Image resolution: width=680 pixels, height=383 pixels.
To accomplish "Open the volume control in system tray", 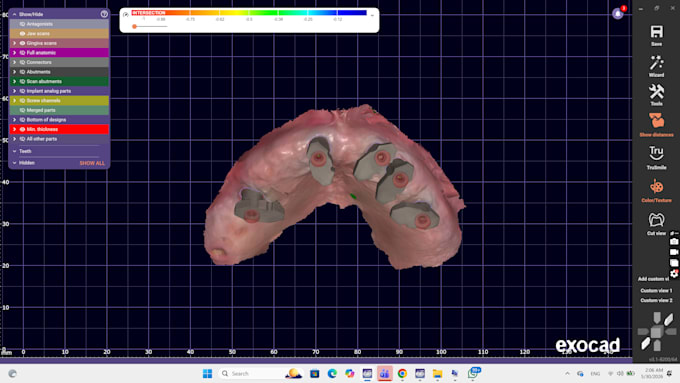I will pos(620,373).
